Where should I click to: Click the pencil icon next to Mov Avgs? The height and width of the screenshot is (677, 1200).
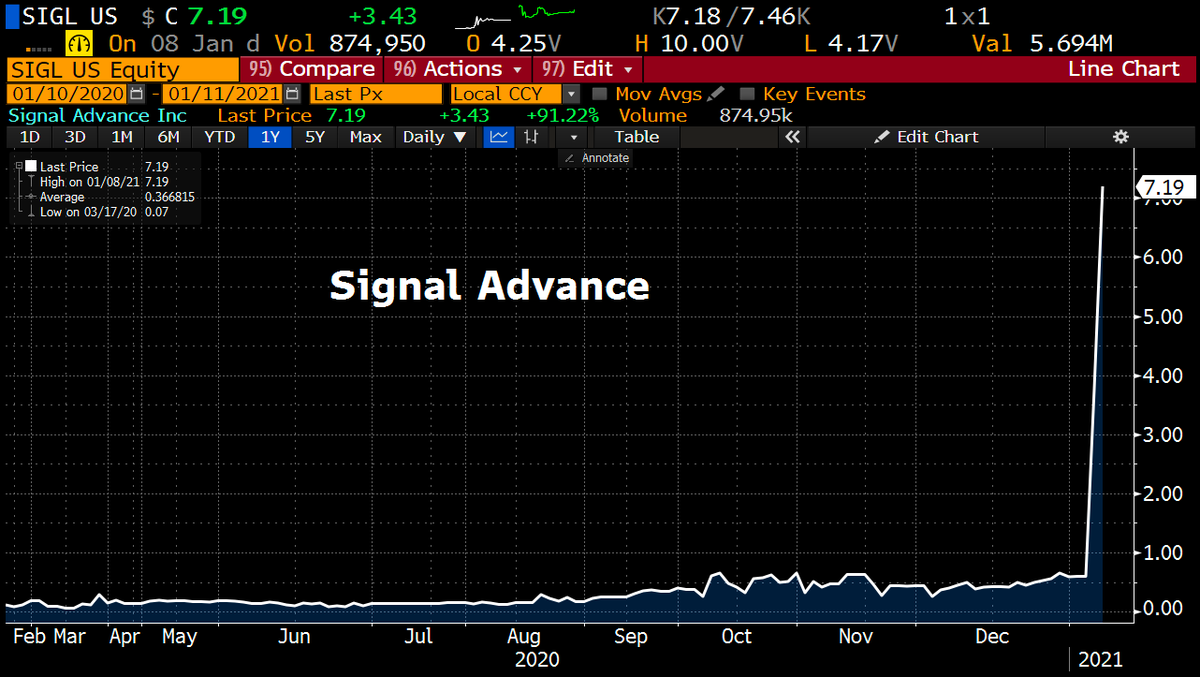click(x=716, y=94)
